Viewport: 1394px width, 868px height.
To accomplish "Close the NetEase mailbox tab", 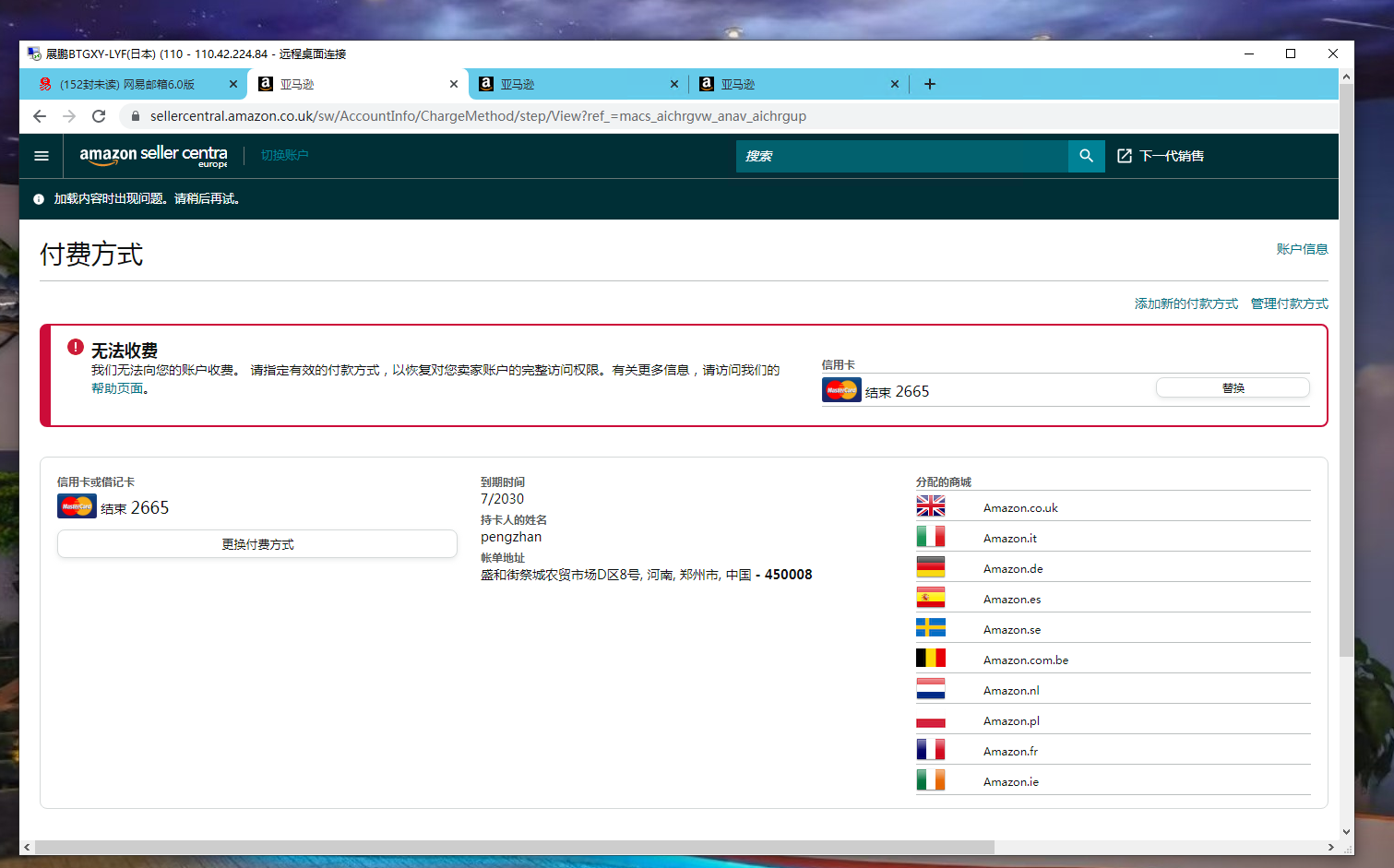I will (x=233, y=84).
